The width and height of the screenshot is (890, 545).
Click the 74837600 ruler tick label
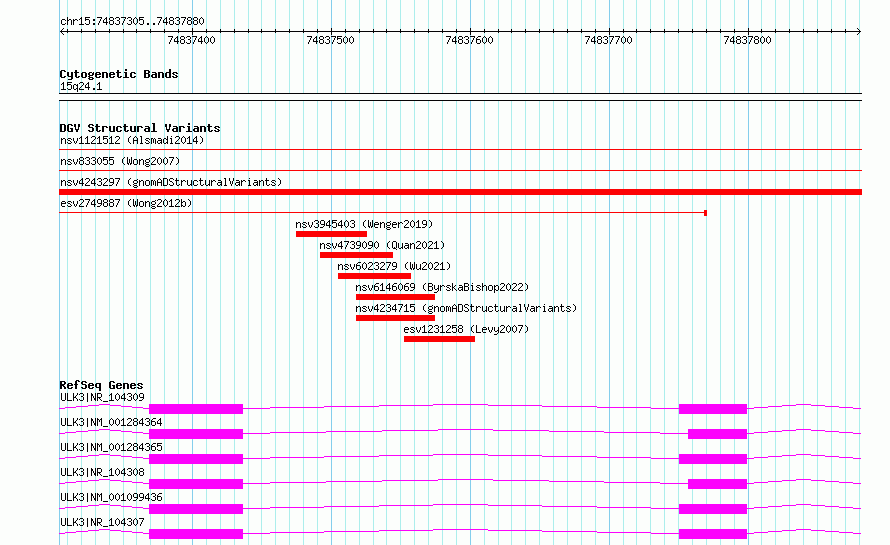469,40
